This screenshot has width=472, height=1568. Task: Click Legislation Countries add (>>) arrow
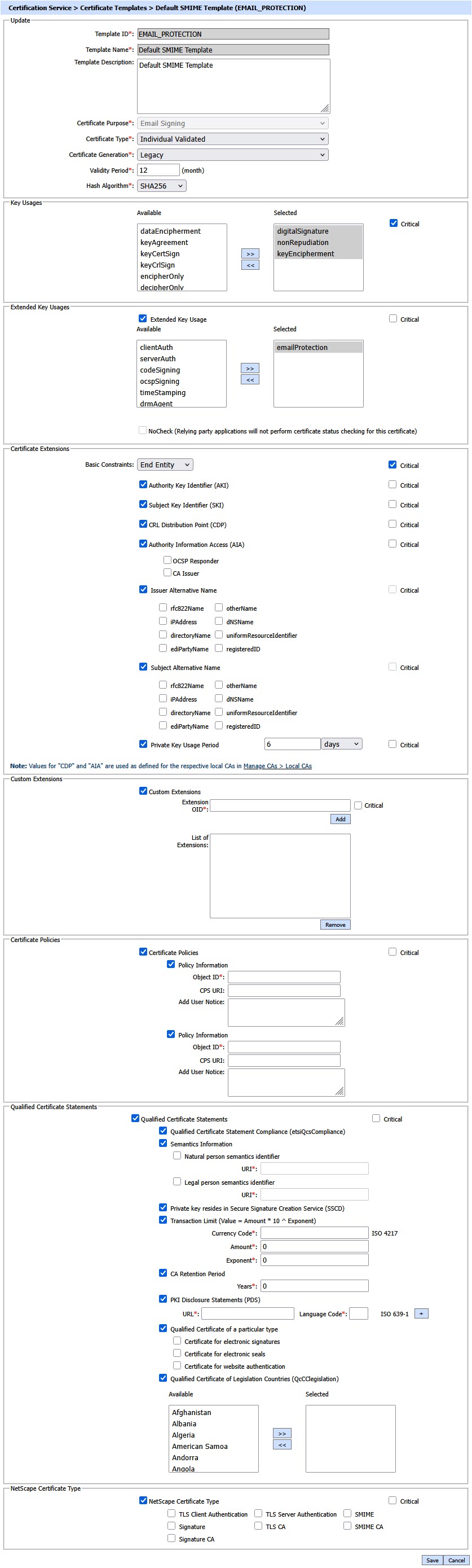tap(281, 1434)
